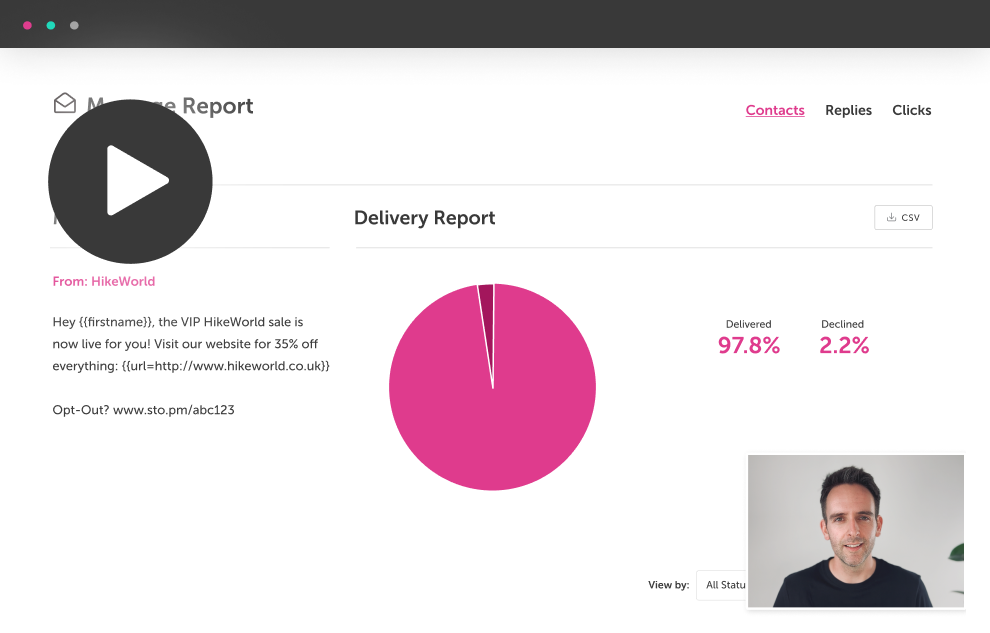The height and width of the screenshot is (633, 990).
Task: Click the From: HikeWorld sender text
Action: [x=104, y=281]
